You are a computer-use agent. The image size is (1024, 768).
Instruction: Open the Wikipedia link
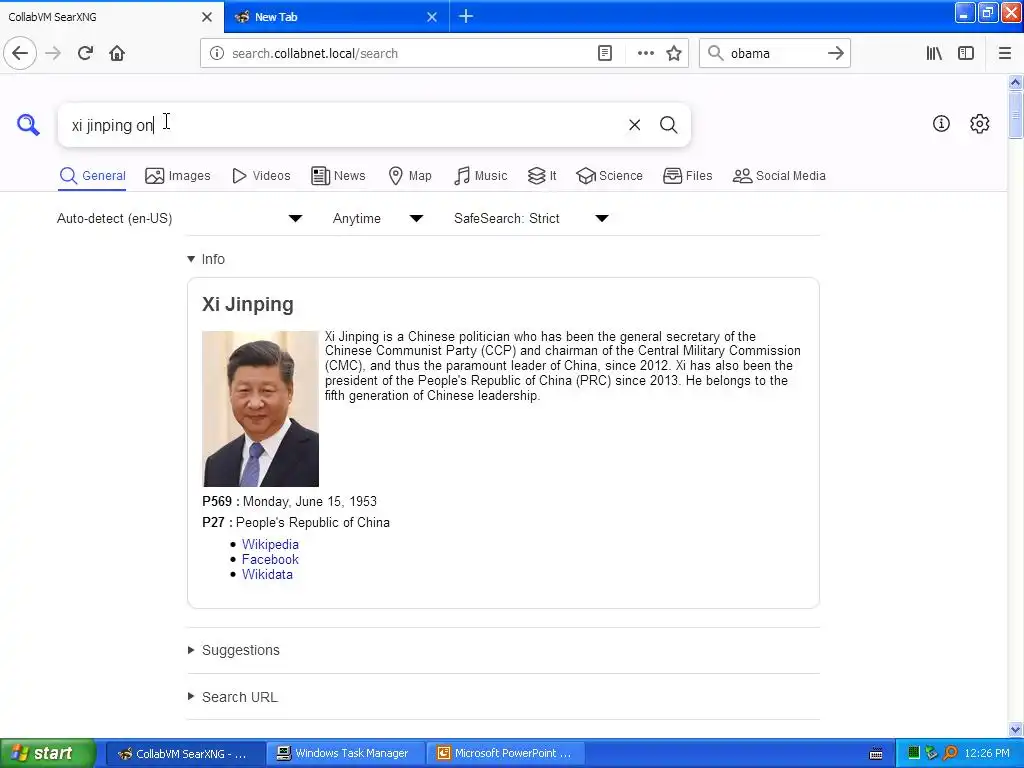click(x=270, y=544)
